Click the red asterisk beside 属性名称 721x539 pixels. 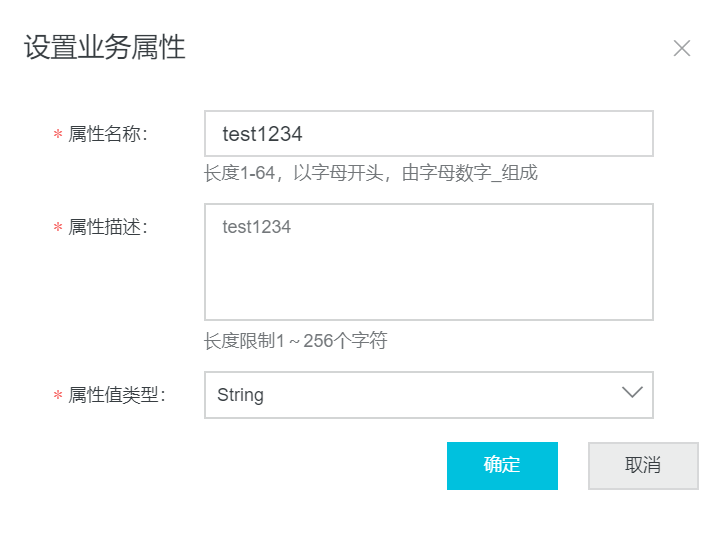(58, 135)
